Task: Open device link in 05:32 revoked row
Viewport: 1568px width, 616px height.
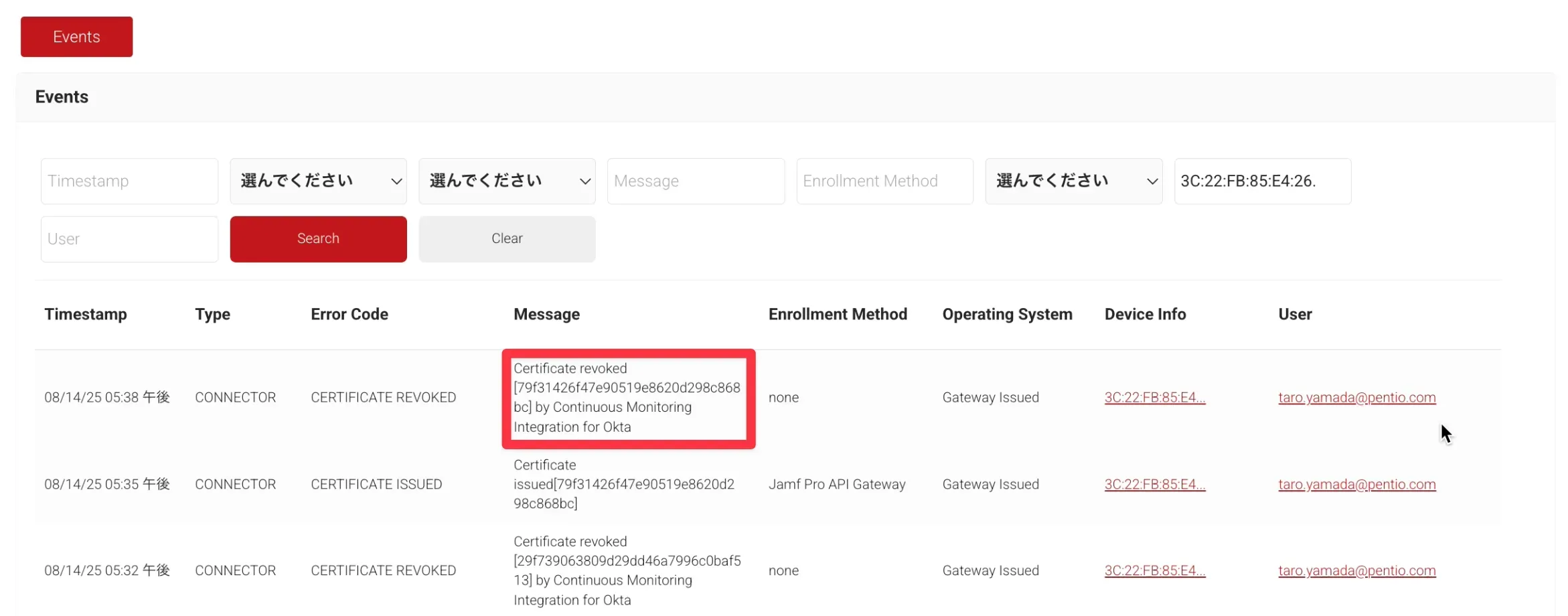Action: tap(1154, 570)
